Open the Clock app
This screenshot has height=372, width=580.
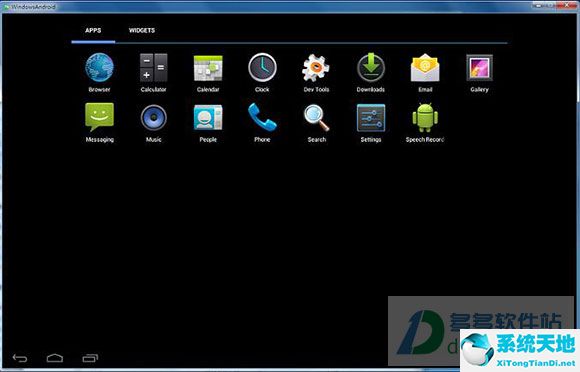pos(262,72)
